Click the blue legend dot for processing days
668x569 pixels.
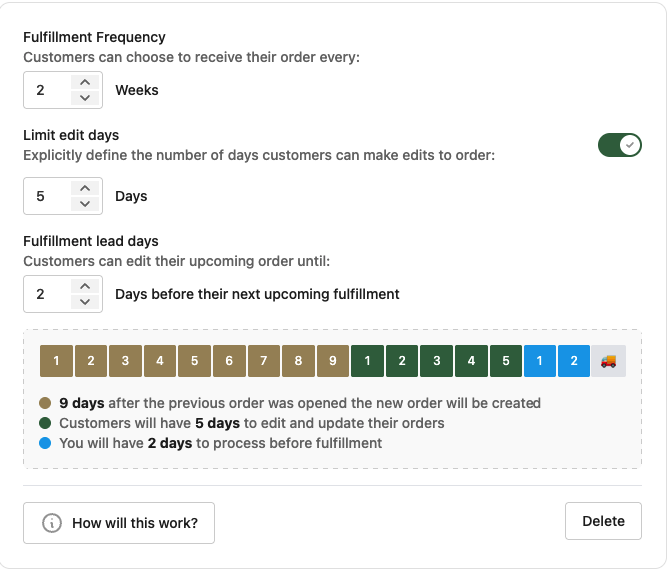[45, 443]
